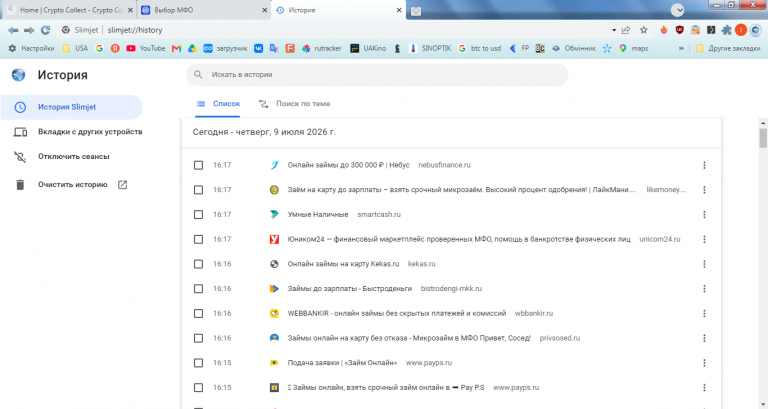Open the maps bookmark
The height and width of the screenshot is (409, 768).
pyautogui.click(x=633, y=48)
